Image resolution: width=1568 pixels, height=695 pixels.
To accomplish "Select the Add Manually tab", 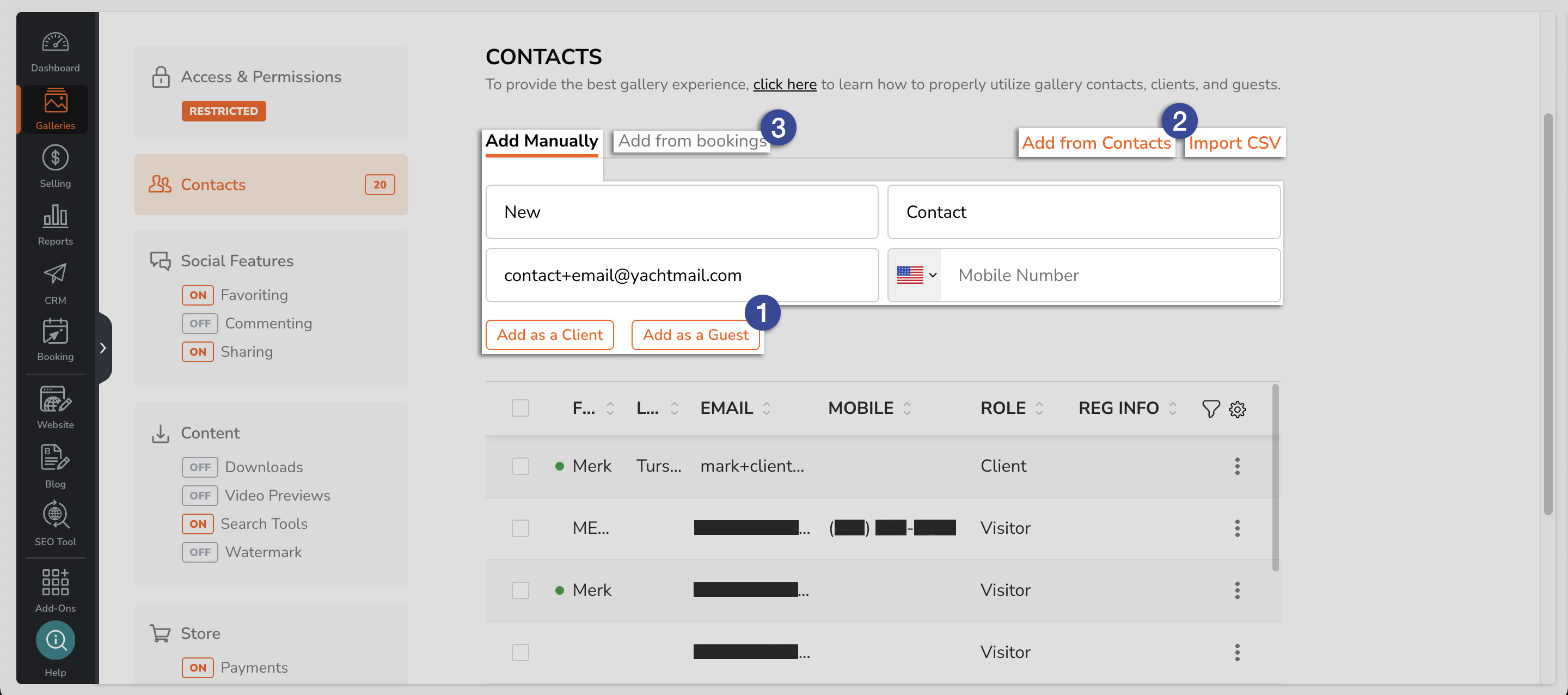I will tap(541, 141).
